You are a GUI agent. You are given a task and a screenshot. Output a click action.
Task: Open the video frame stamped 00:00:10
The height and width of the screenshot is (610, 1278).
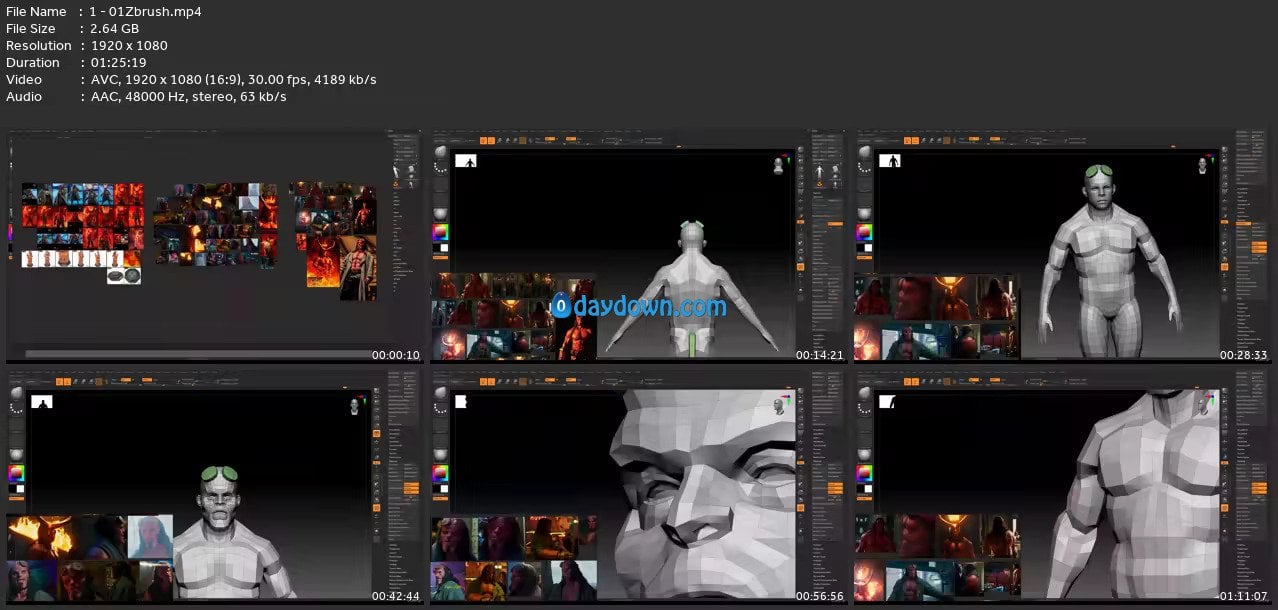(214, 245)
